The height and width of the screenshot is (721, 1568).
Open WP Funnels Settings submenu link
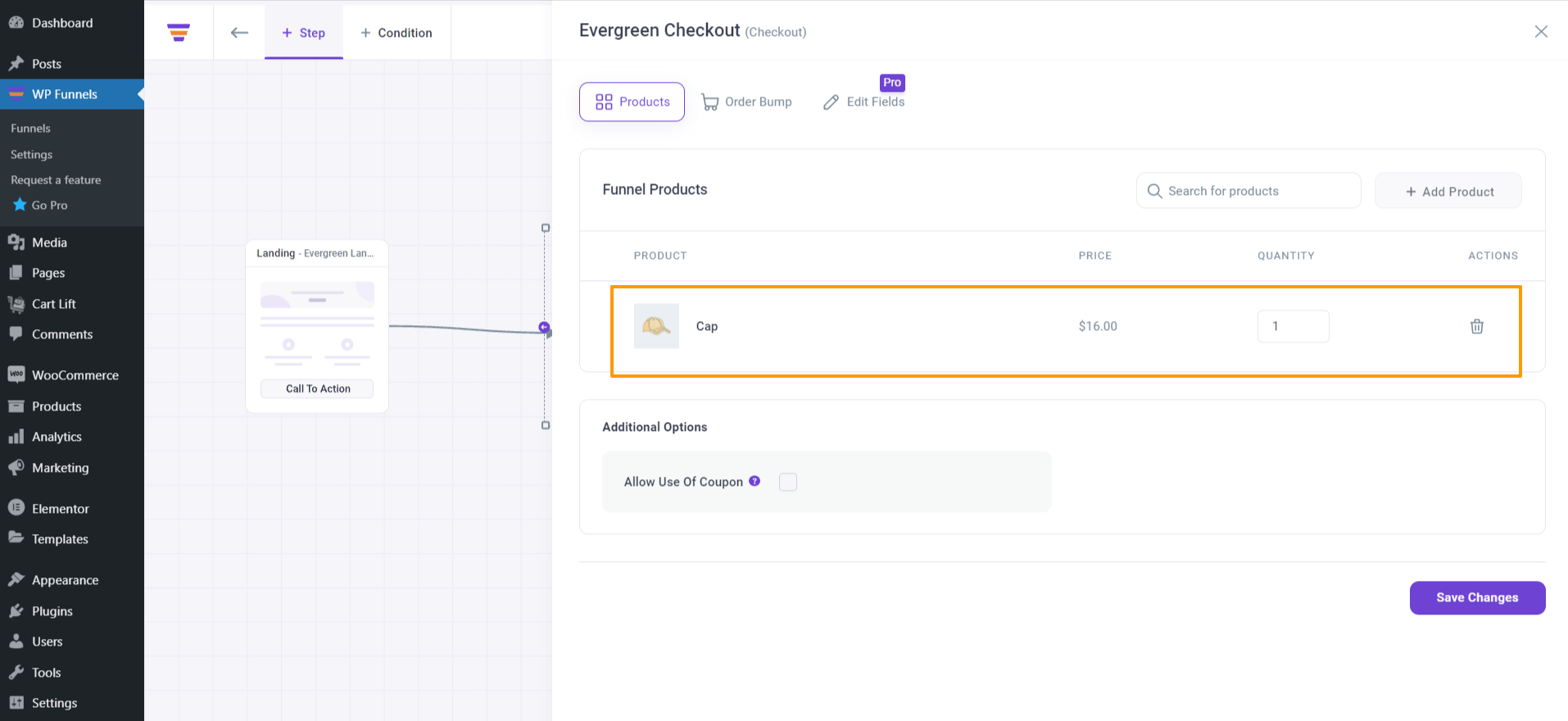pyautogui.click(x=31, y=154)
